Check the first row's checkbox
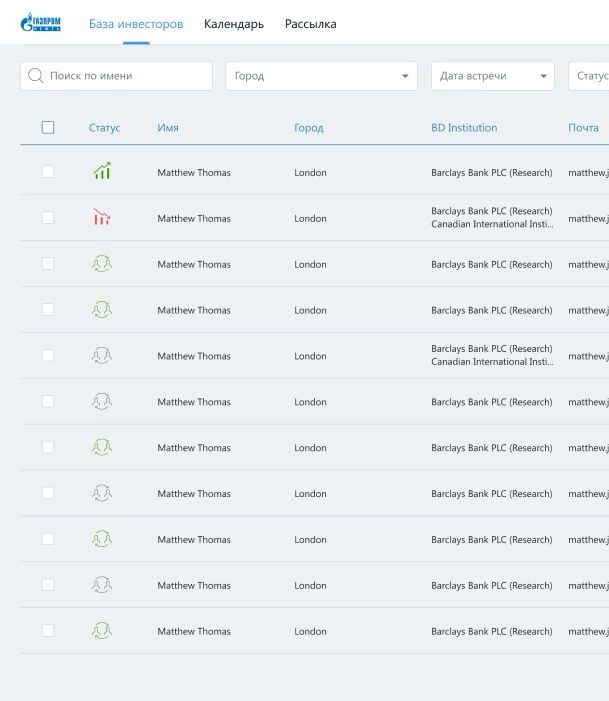 point(48,172)
